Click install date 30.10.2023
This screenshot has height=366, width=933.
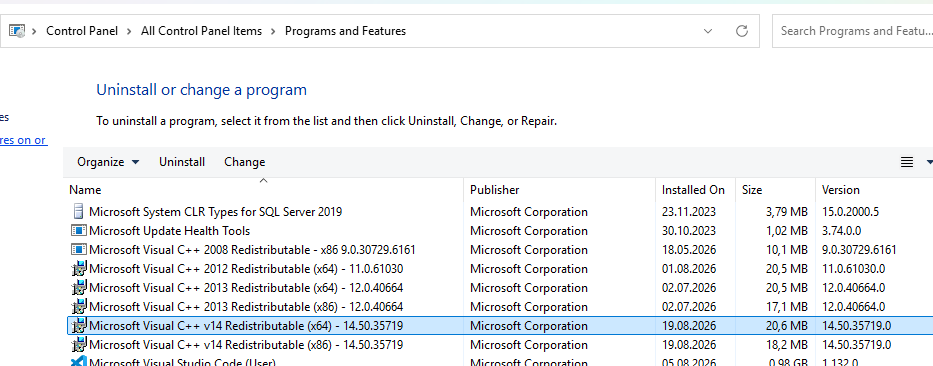(x=688, y=230)
